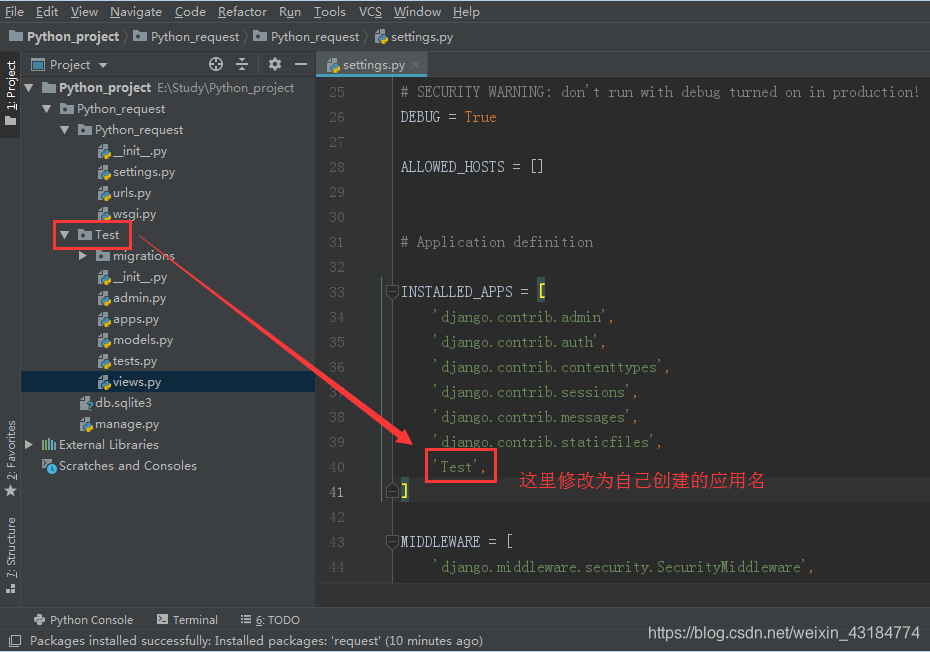
Task: Click the collapse-all icon in Project panel
Action: (x=242, y=64)
